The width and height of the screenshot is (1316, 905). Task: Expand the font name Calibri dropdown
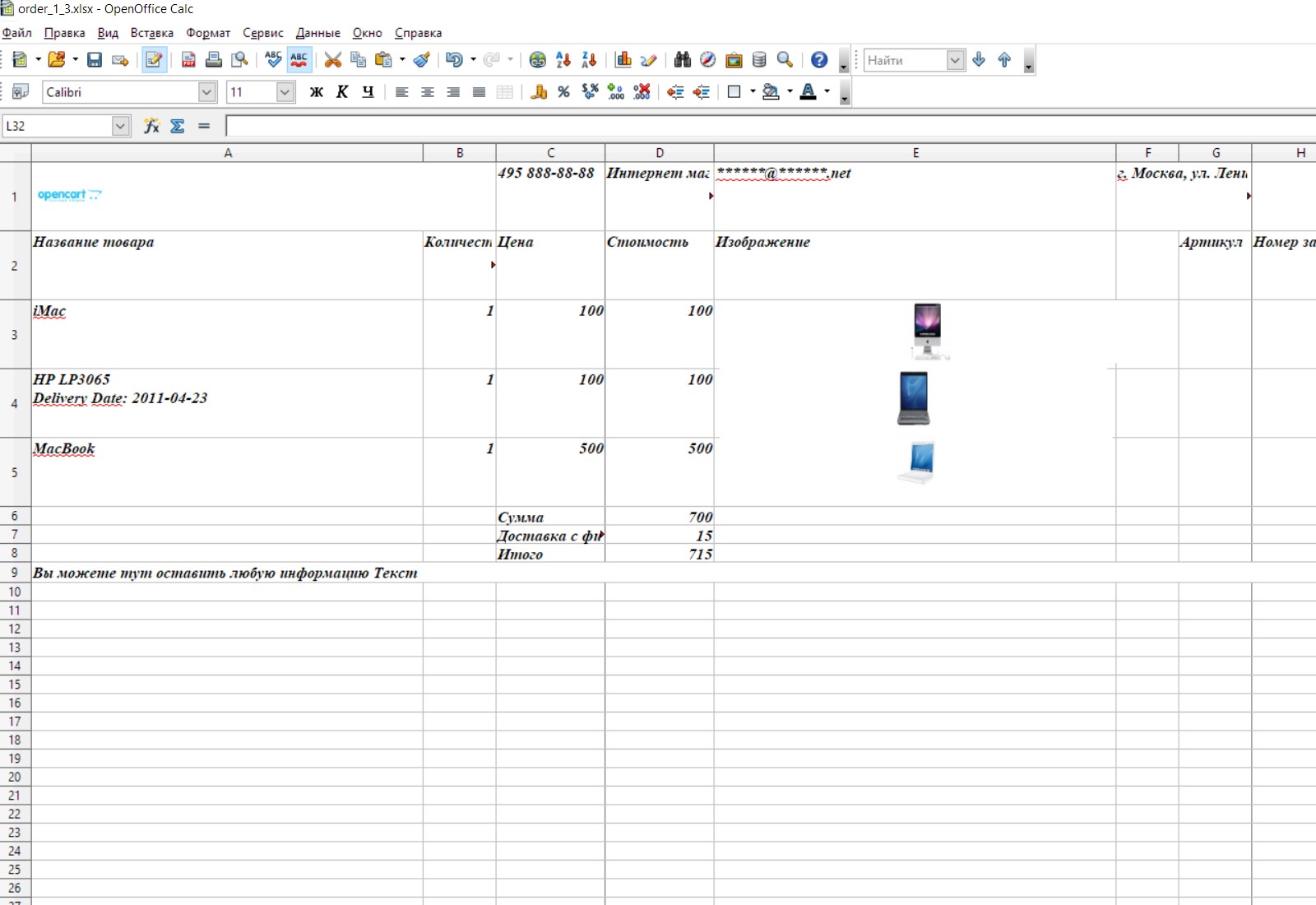(207, 92)
